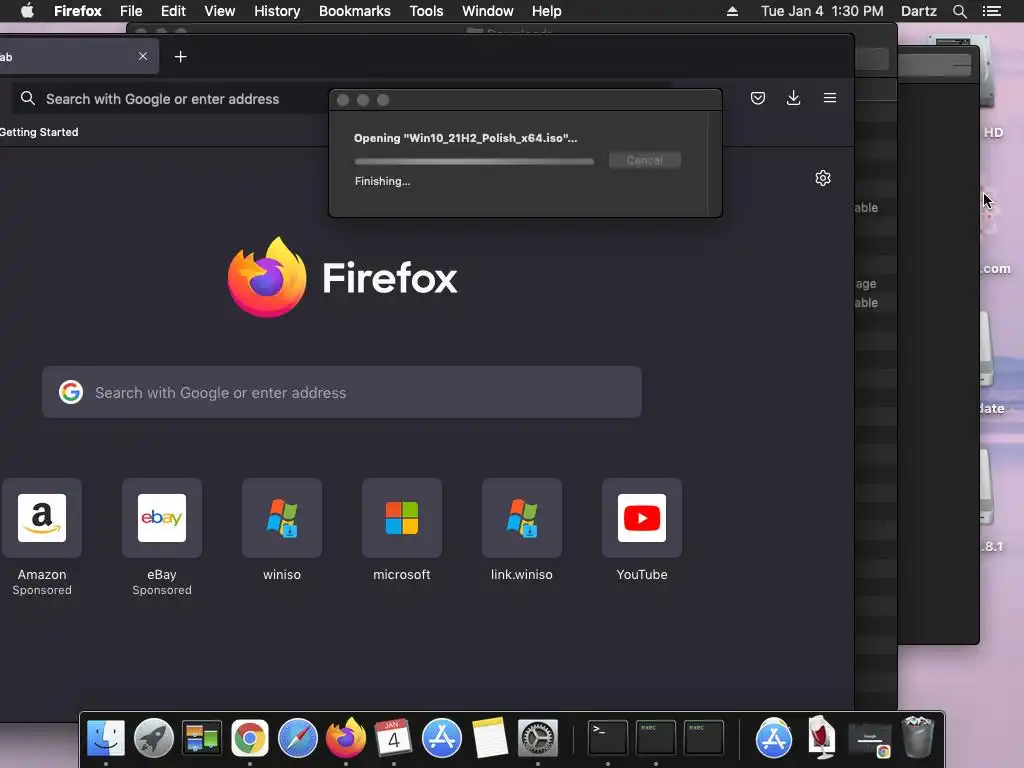This screenshot has height=768, width=1024.
Task: Open a new tab with plus button
Action: pos(180,57)
